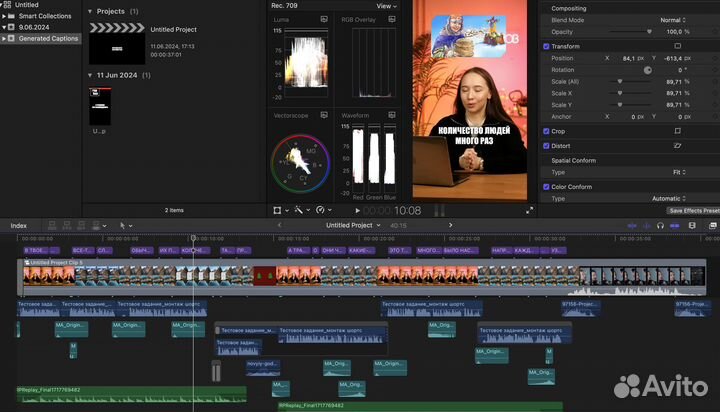Disable the Distort checkbox
This screenshot has height=412, width=720.
click(546, 145)
